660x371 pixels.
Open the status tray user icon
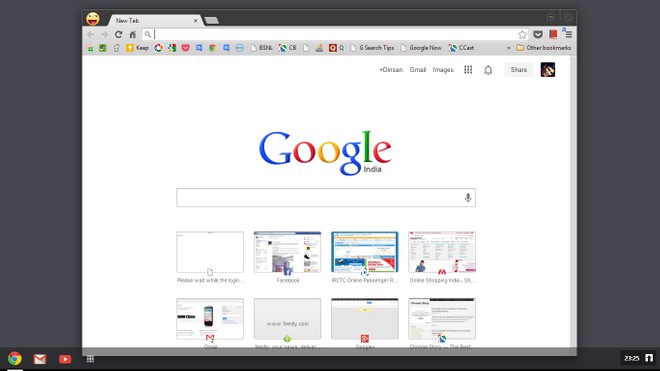point(649,358)
